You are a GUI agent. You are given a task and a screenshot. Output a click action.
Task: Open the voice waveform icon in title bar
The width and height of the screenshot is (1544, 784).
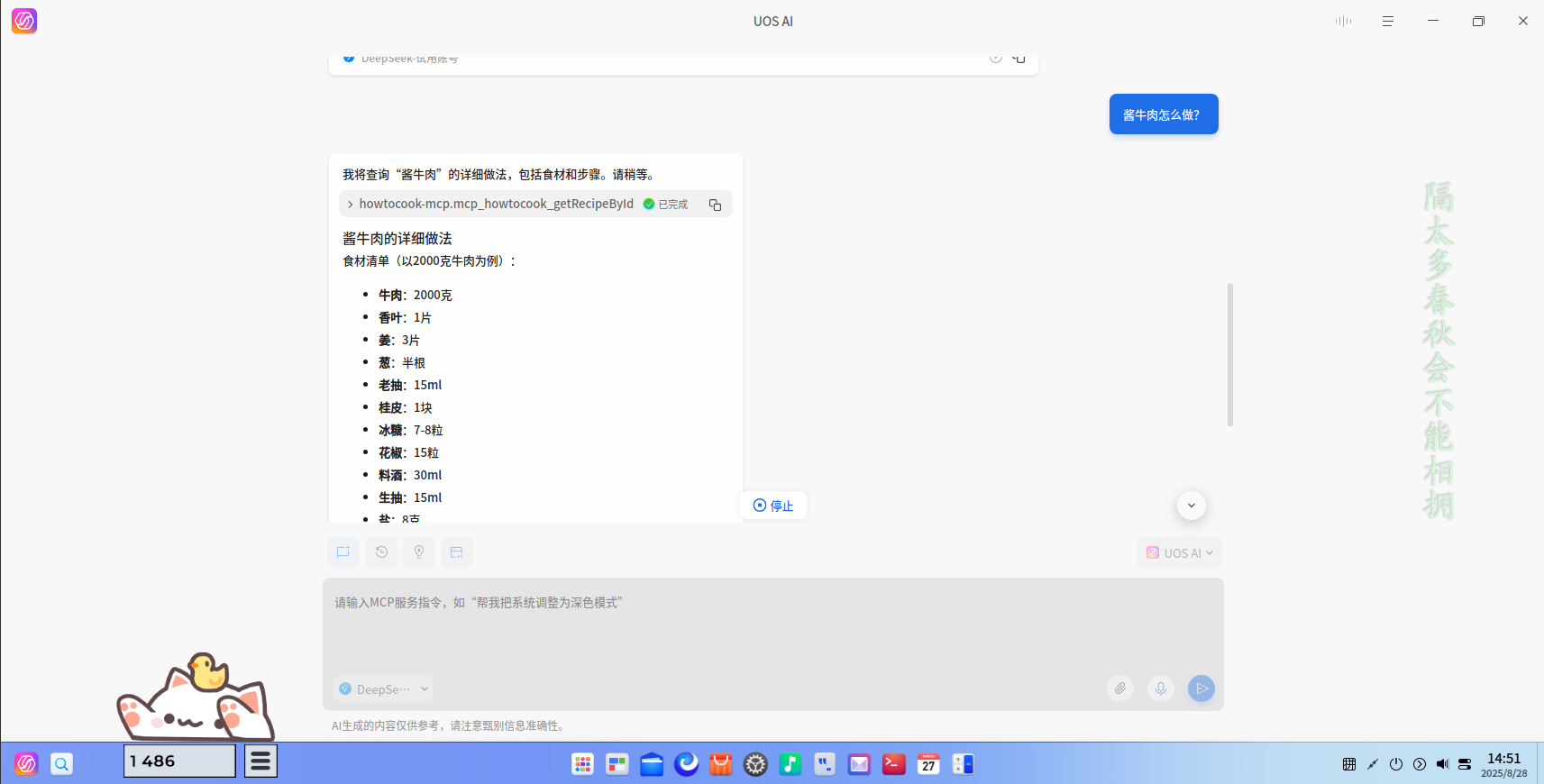pyautogui.click(x=1343, y=21)
